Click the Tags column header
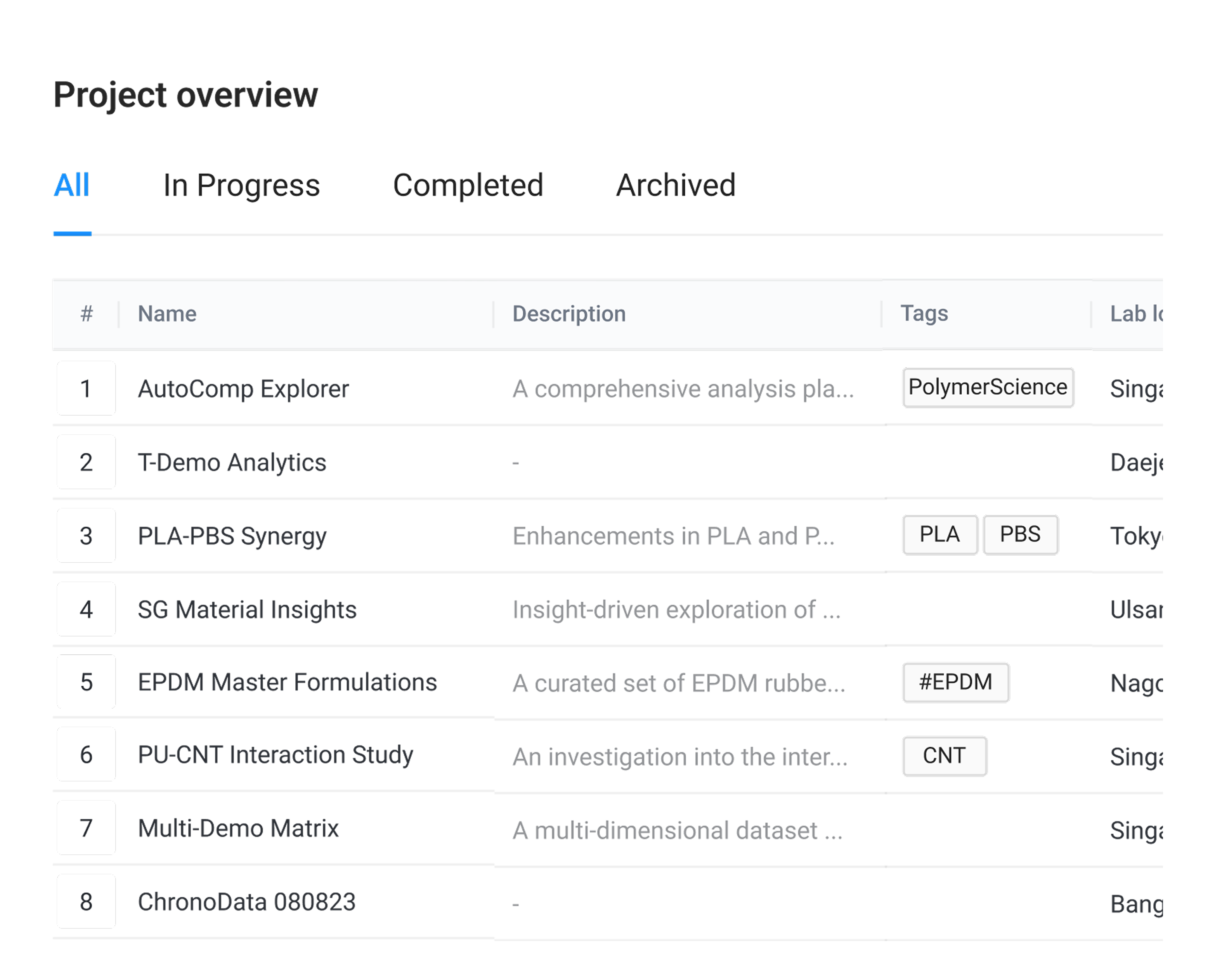The height and width of the screenshot is (980, 1215). pos(924,313)
